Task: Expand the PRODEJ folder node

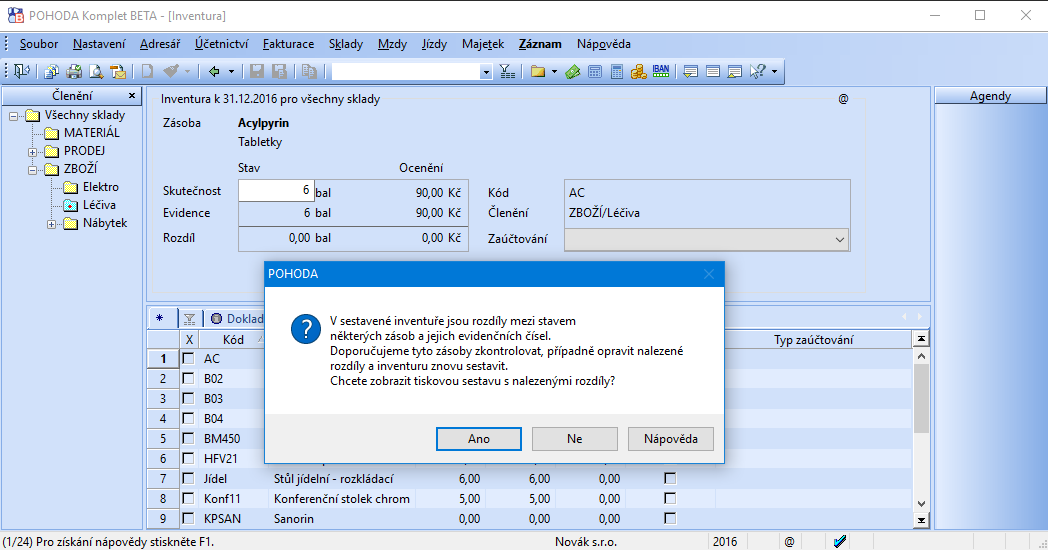Action: (x=32, y=152)
